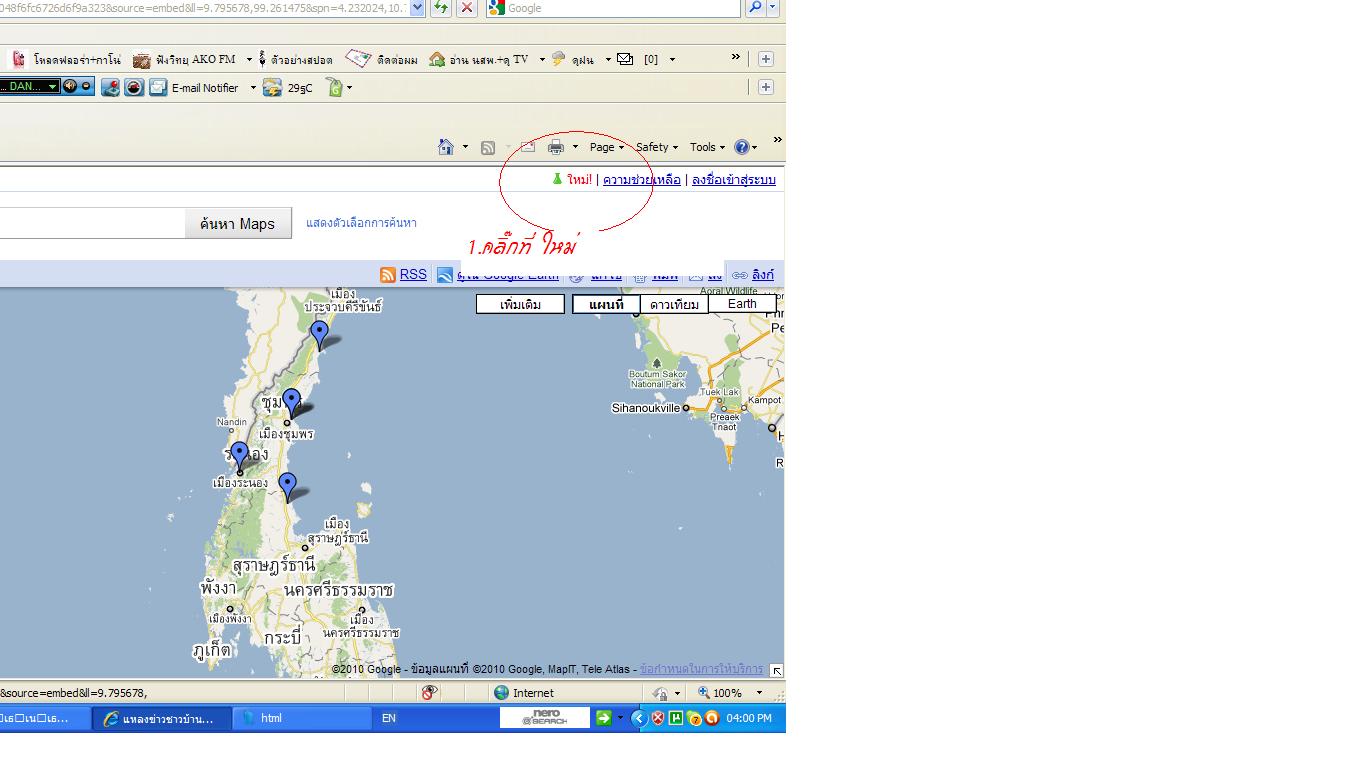Click the green price tag toolbar icon
Image resolution: width=1360 pixels, height=768 pixels.
(334, 88)
